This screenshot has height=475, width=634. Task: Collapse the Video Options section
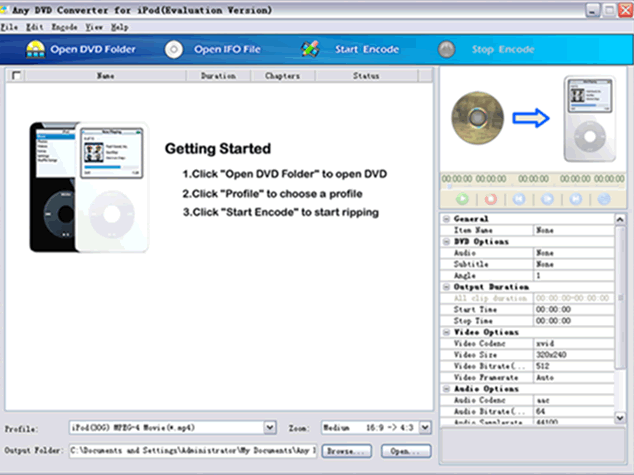[445, 332]
